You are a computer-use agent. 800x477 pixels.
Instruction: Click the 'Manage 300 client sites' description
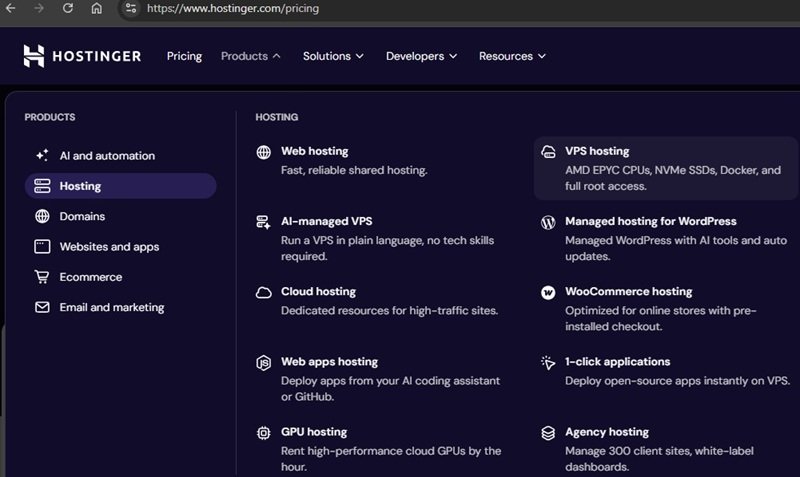(x=659, y=459)
